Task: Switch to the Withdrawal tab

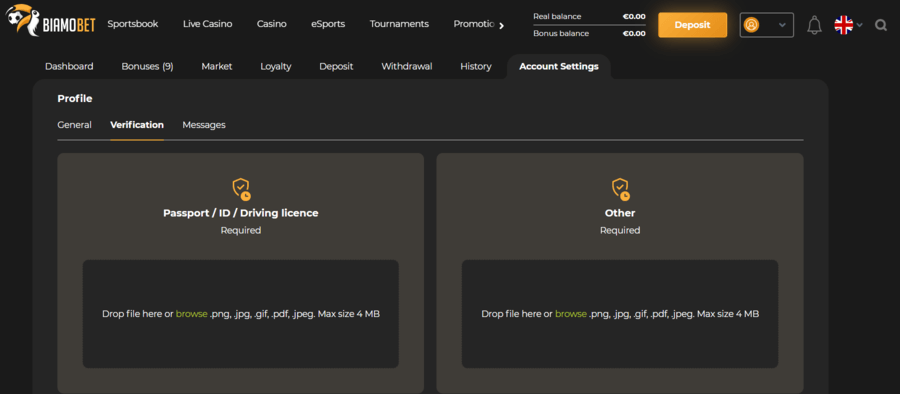Action: coord(406,67)
